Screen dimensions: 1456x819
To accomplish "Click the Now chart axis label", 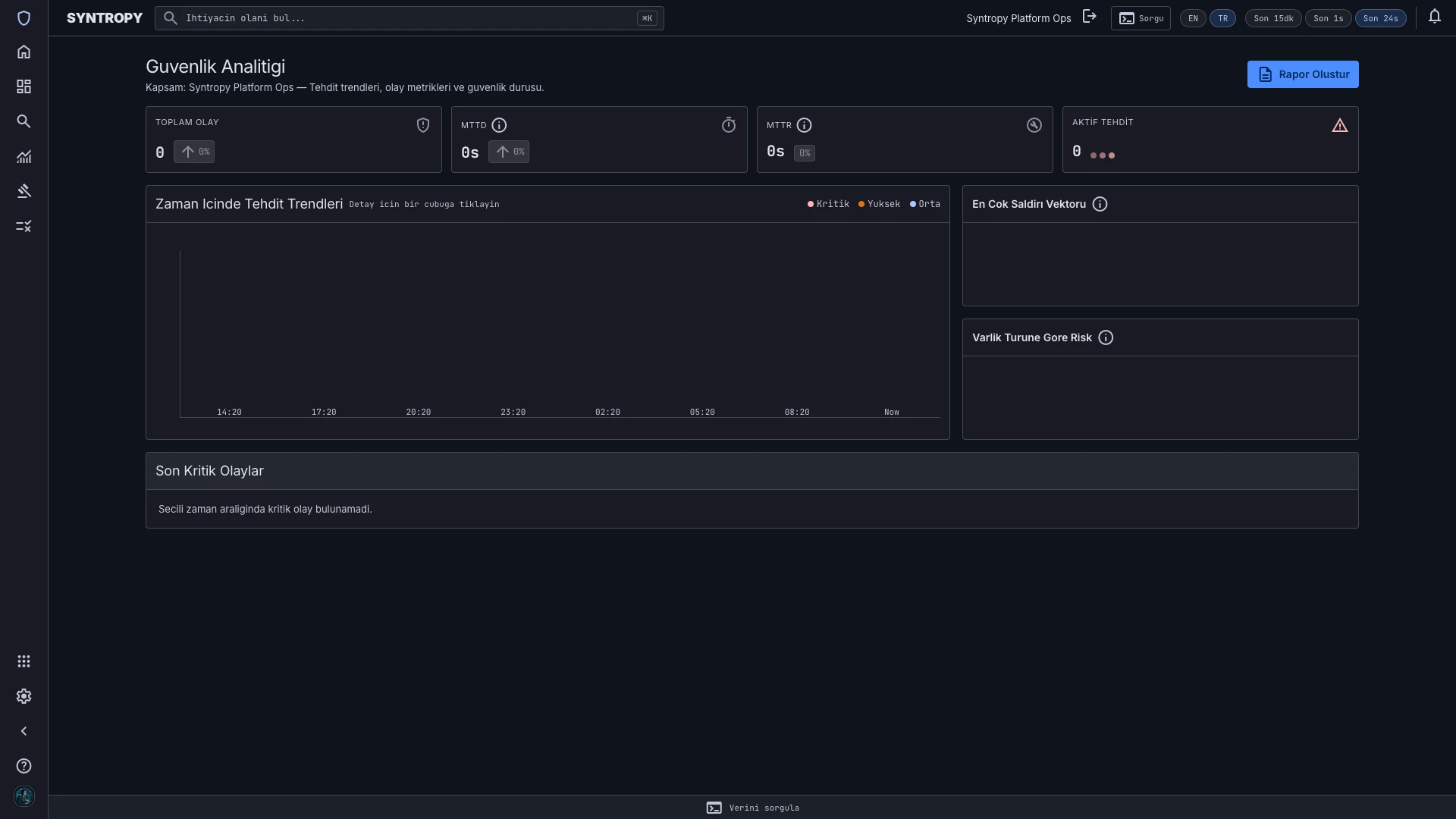I will (x=892, y=413).
